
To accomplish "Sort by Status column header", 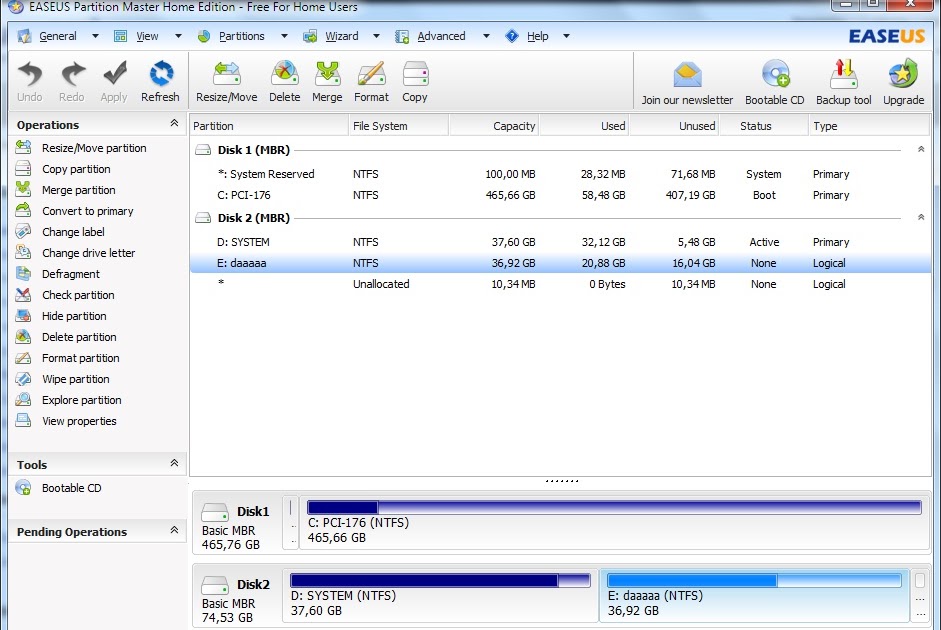I will point(764,126).
